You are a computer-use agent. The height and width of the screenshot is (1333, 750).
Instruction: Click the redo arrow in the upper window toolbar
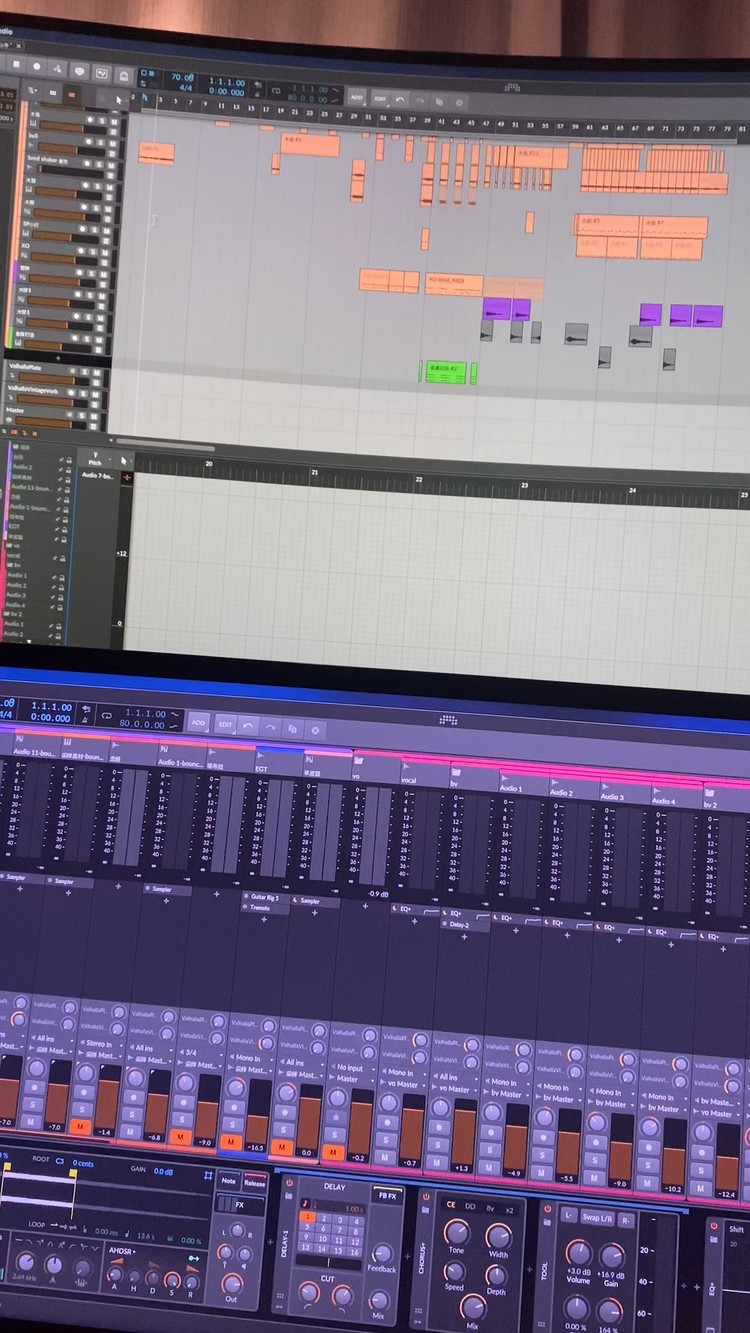click(421, 100)
